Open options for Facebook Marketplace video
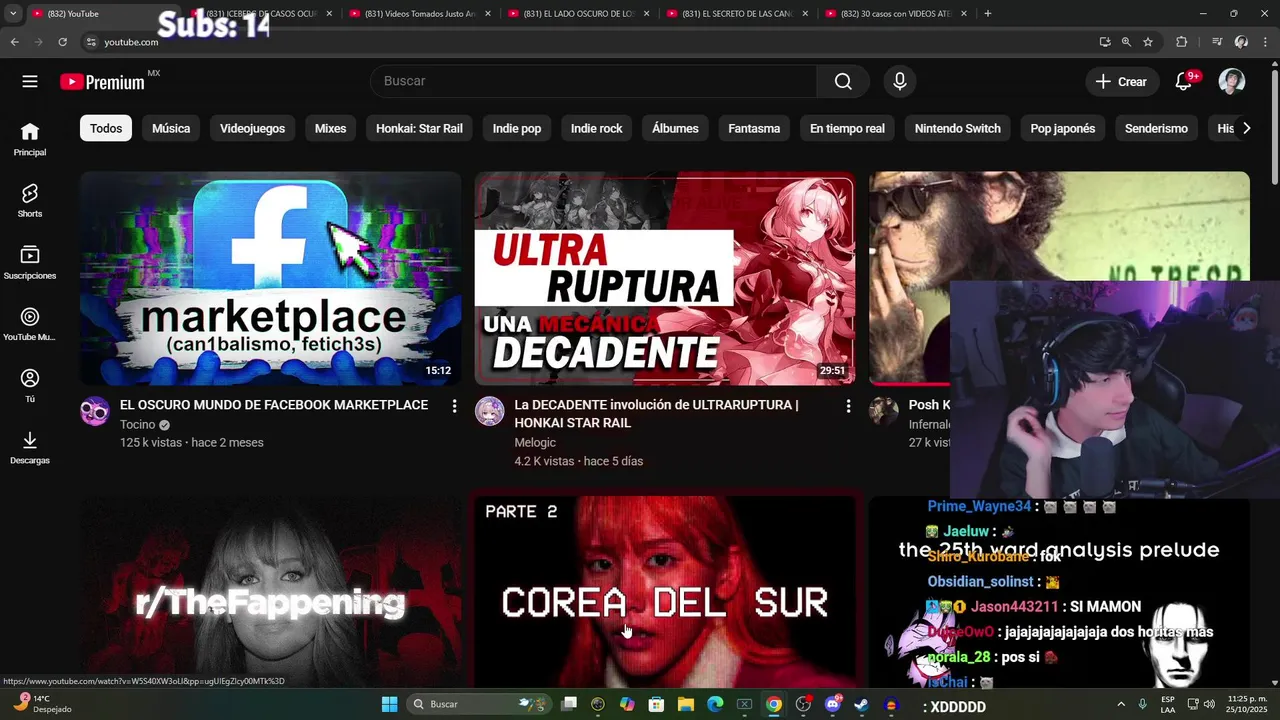Image resolution: width=1280 pixels, height=720 pixels. [454, 406]
